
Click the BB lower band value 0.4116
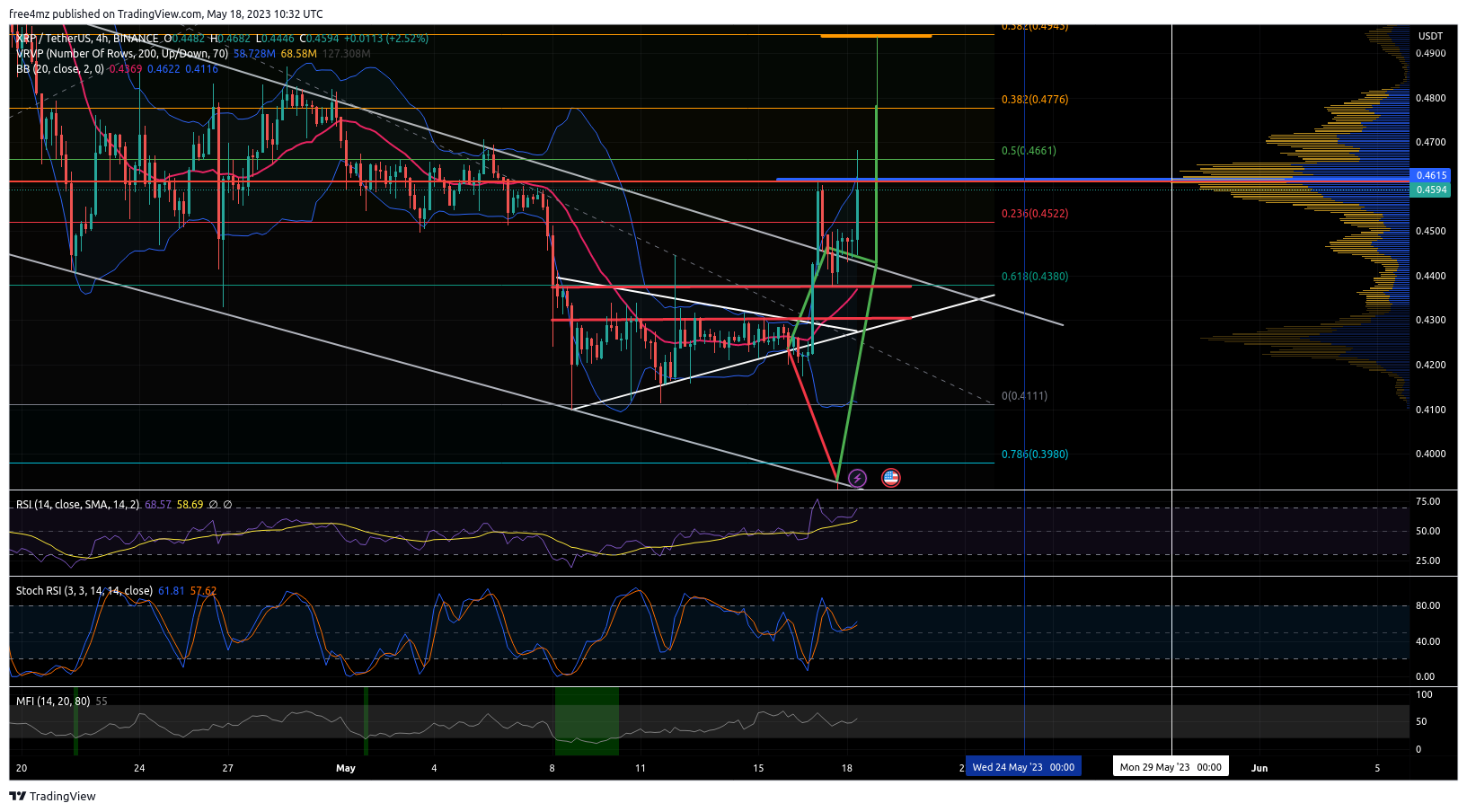coord(201,69)
